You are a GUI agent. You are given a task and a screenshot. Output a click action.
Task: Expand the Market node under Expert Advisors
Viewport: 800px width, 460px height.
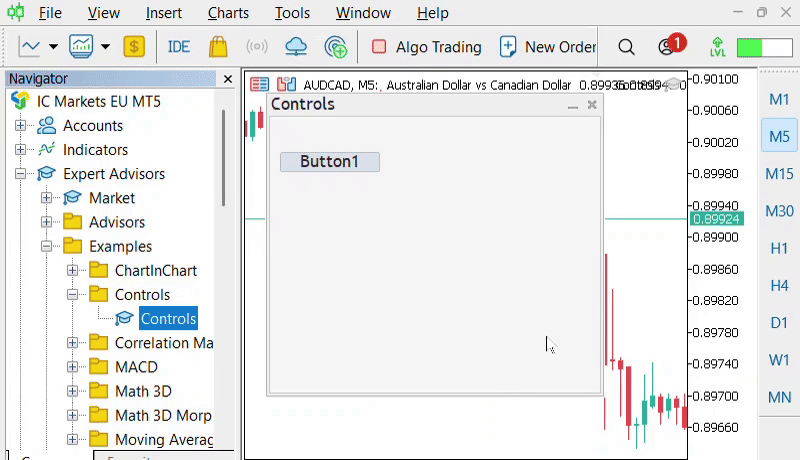(x=46, y=198)
